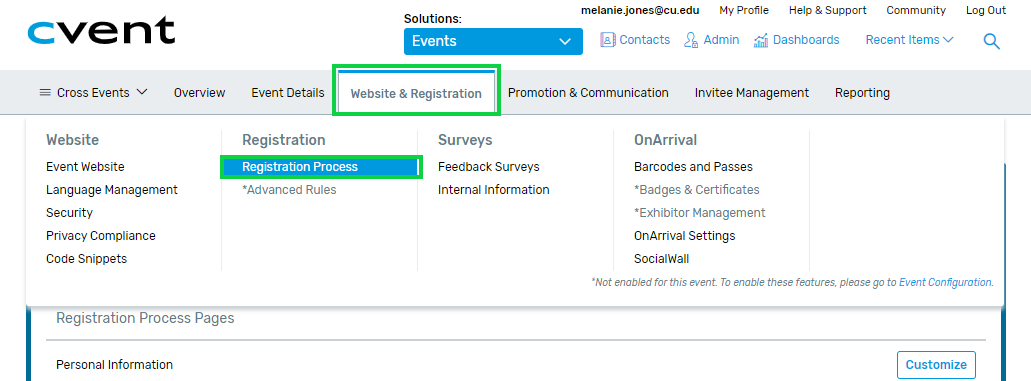
Task: Click the Dashboards chart icon
Action: [761, 40]
